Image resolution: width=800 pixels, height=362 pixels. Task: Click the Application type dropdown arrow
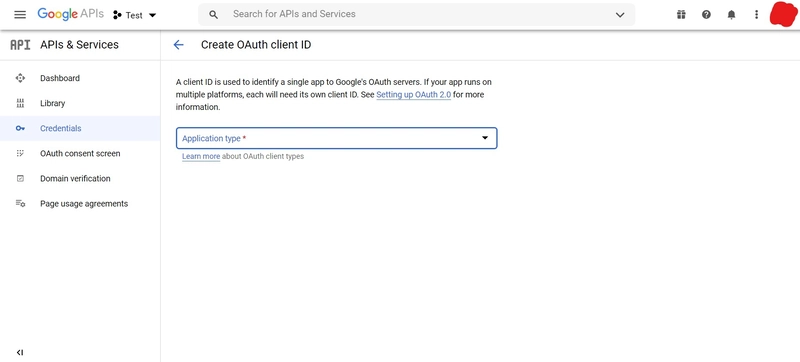485,138
